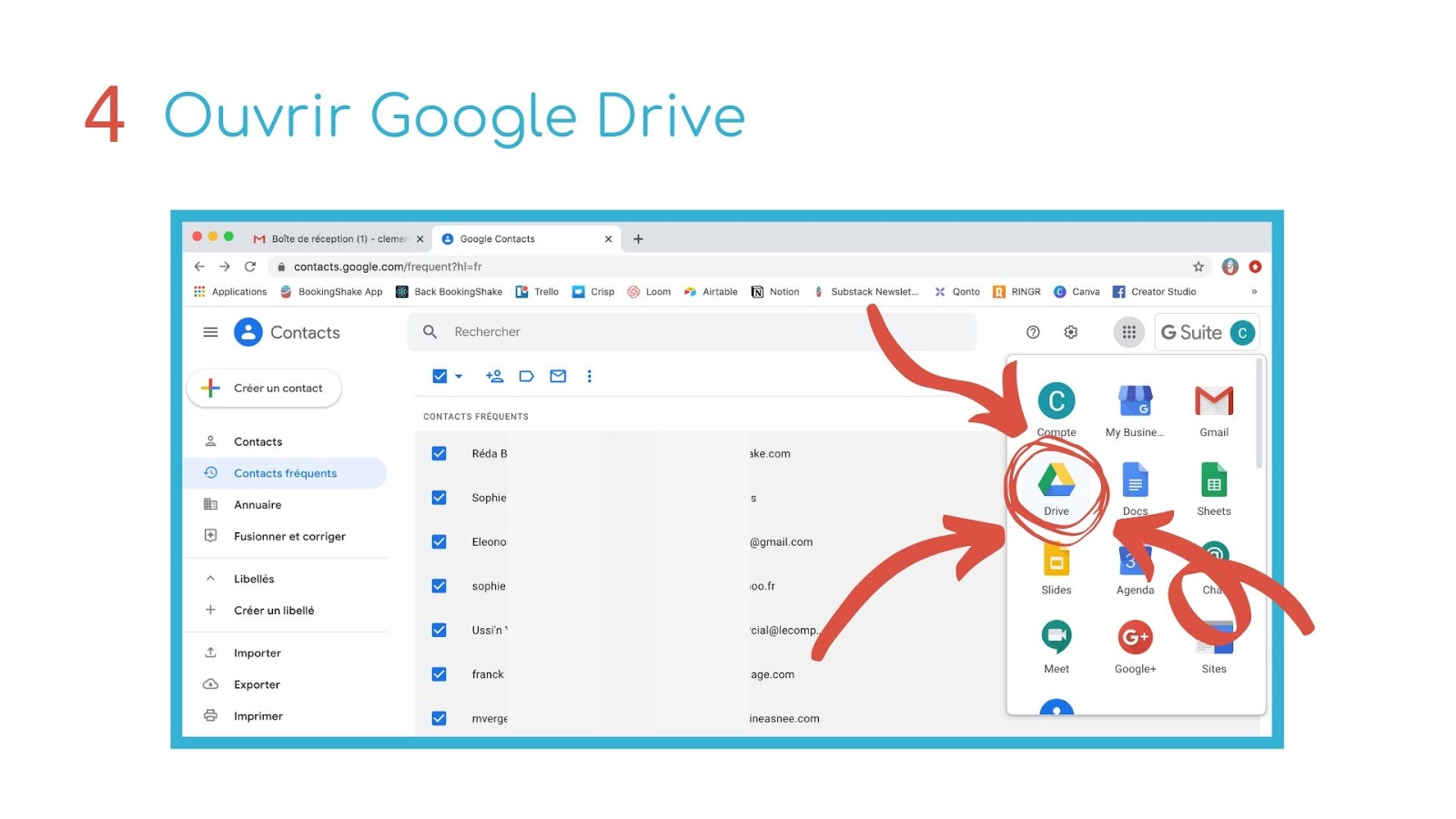The width and height of the screenshot is (1456, 819).
Task: Open the Notion bookmark
Action: point(775,292)
